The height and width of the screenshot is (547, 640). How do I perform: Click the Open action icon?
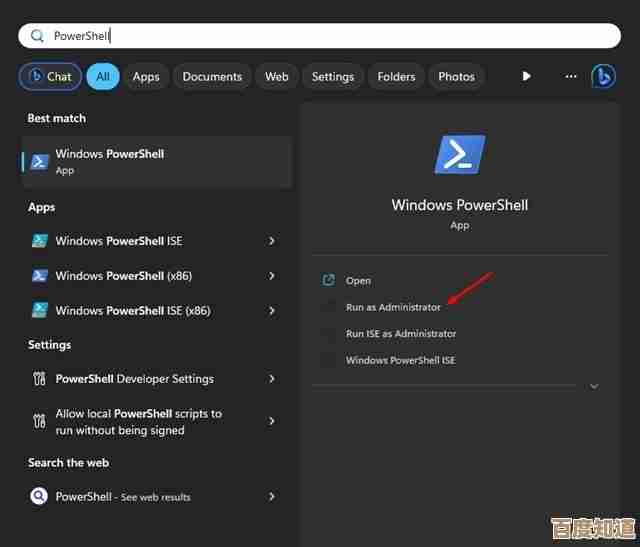328,280
